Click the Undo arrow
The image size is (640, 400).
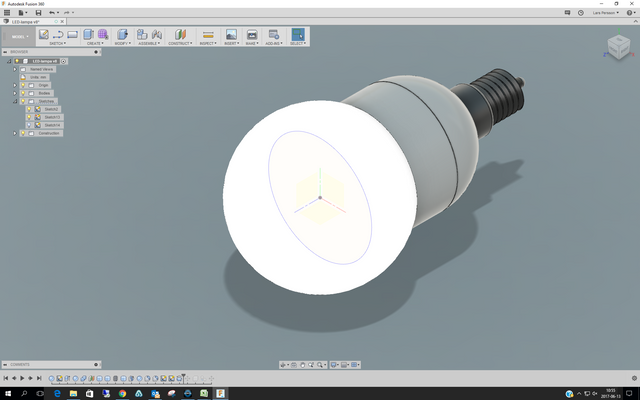tap(52, 13)
